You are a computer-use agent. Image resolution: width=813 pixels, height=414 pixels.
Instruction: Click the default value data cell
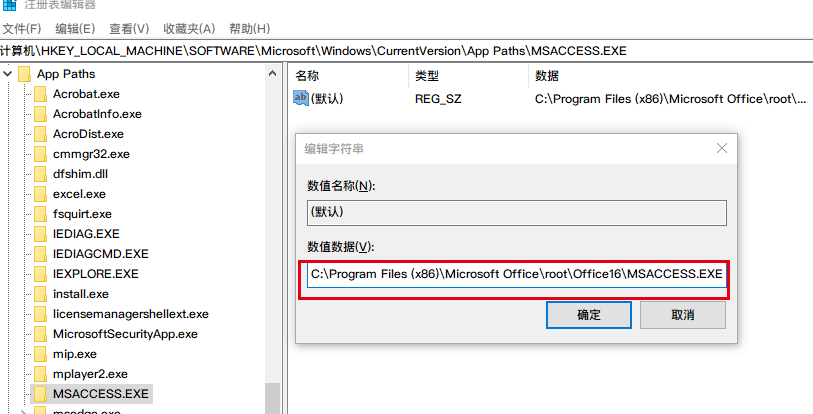670,99
